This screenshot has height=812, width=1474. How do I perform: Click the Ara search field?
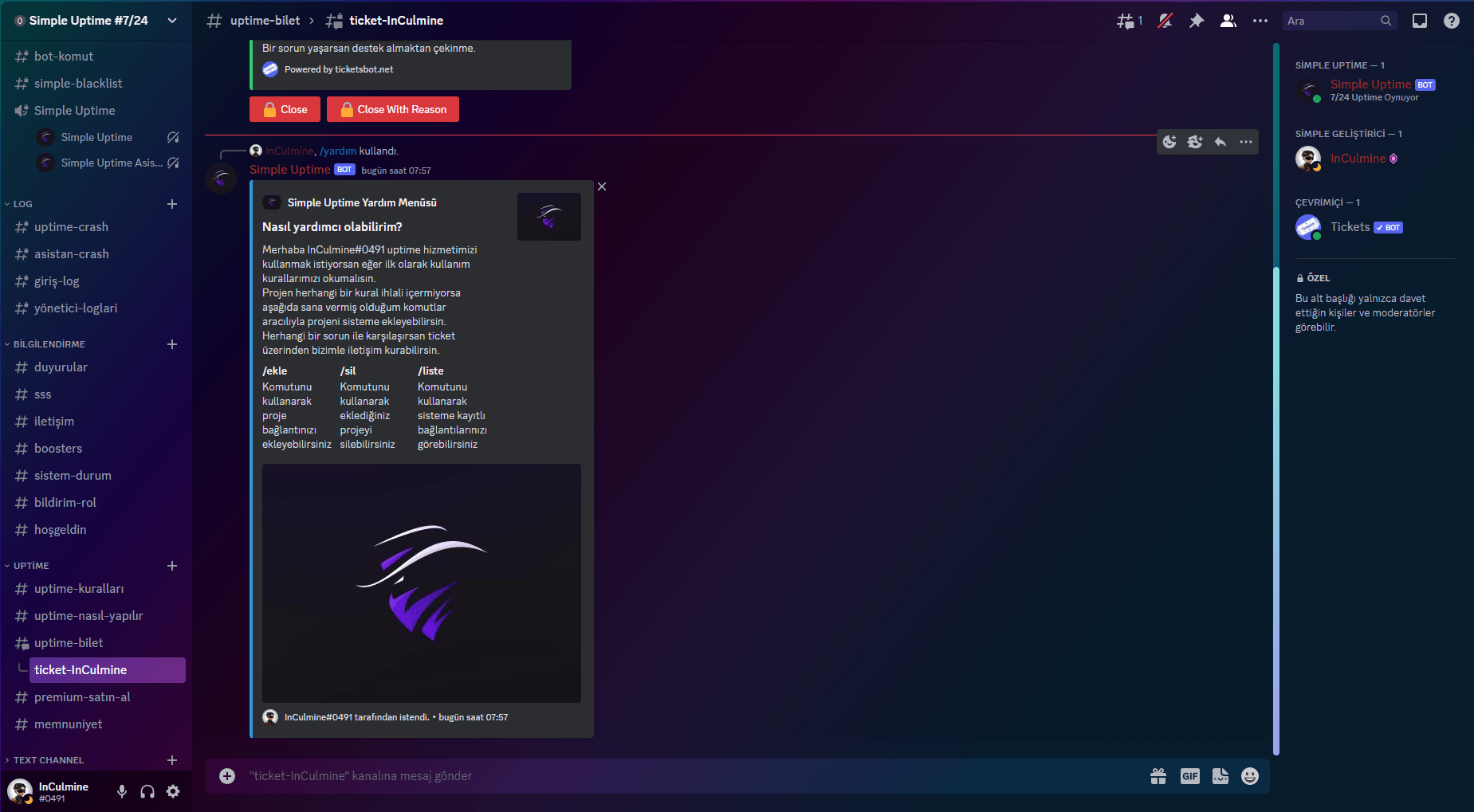point(1339,21)
